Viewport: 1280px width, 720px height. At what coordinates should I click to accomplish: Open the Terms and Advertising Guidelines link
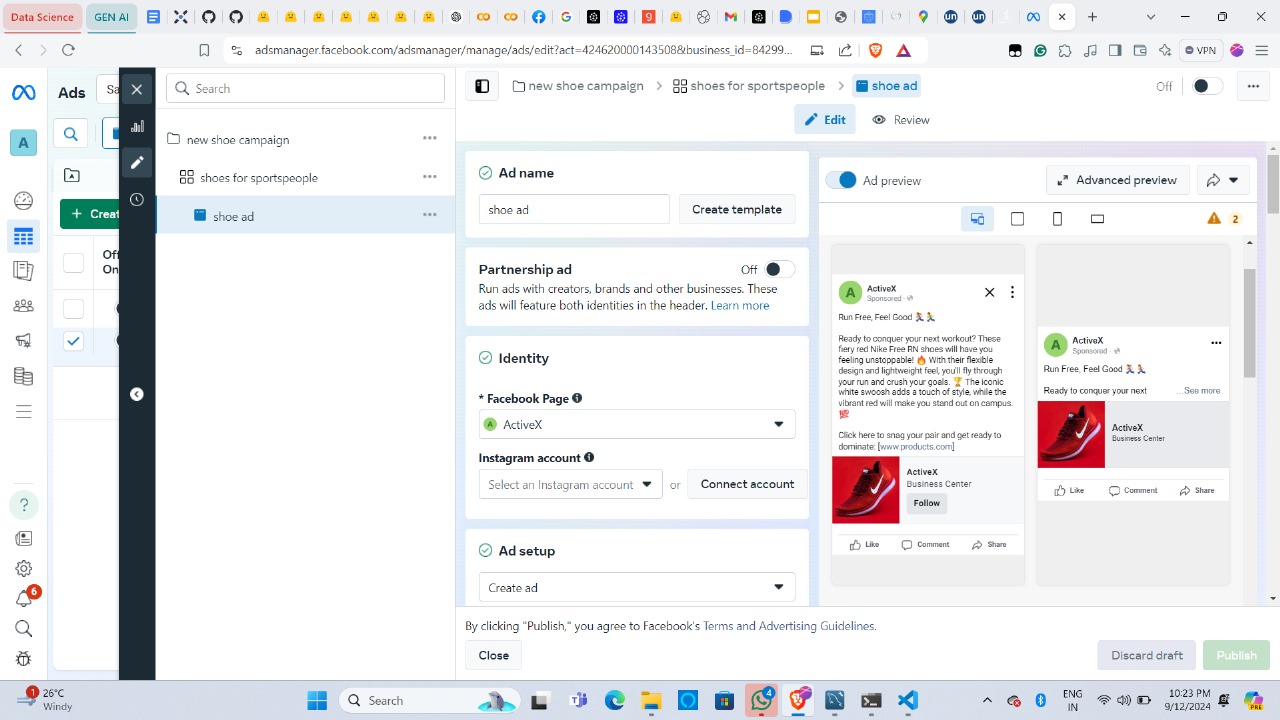(x=789, y=626)
